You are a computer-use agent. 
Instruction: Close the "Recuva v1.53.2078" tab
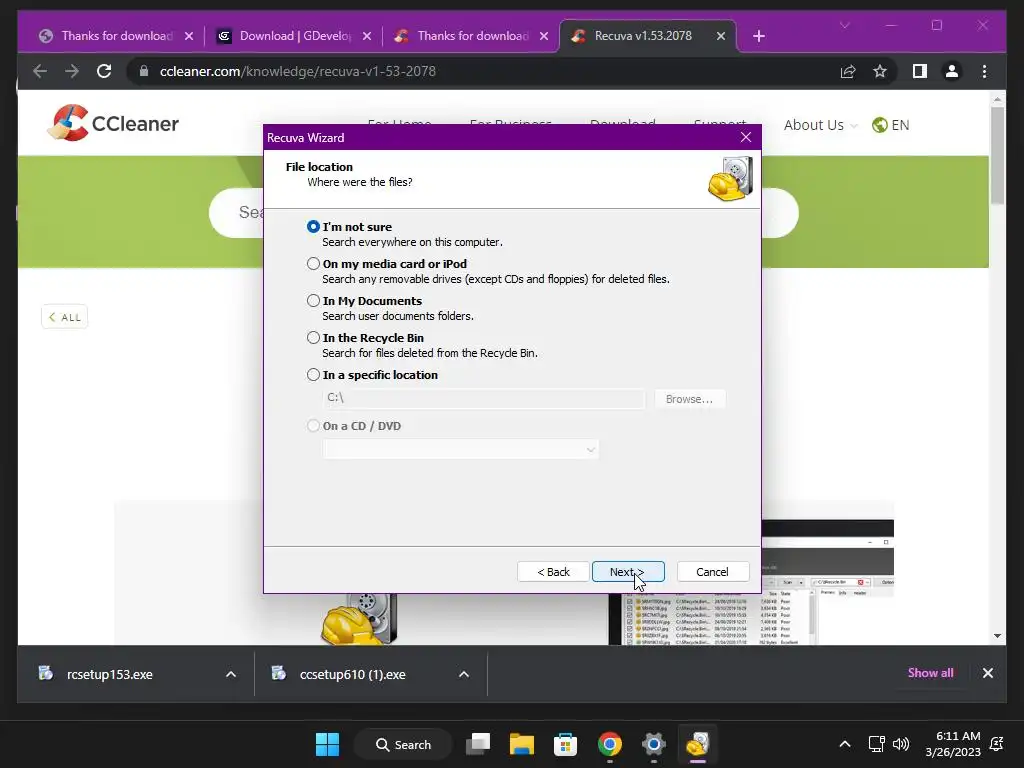click(x=721, y=36)
